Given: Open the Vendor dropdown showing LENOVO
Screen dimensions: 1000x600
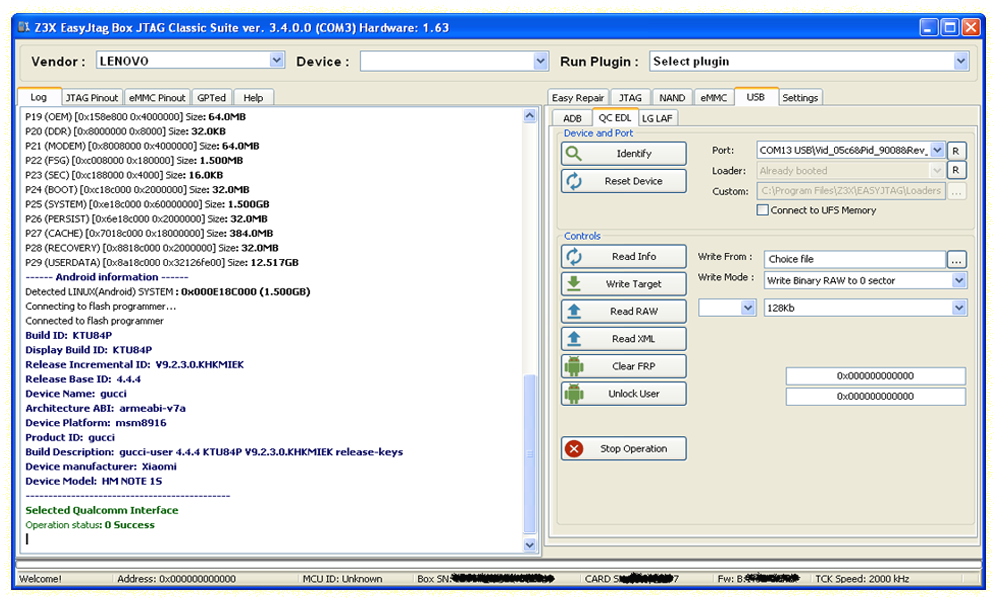Looking at the screenshot, I should tap(276, 61).
